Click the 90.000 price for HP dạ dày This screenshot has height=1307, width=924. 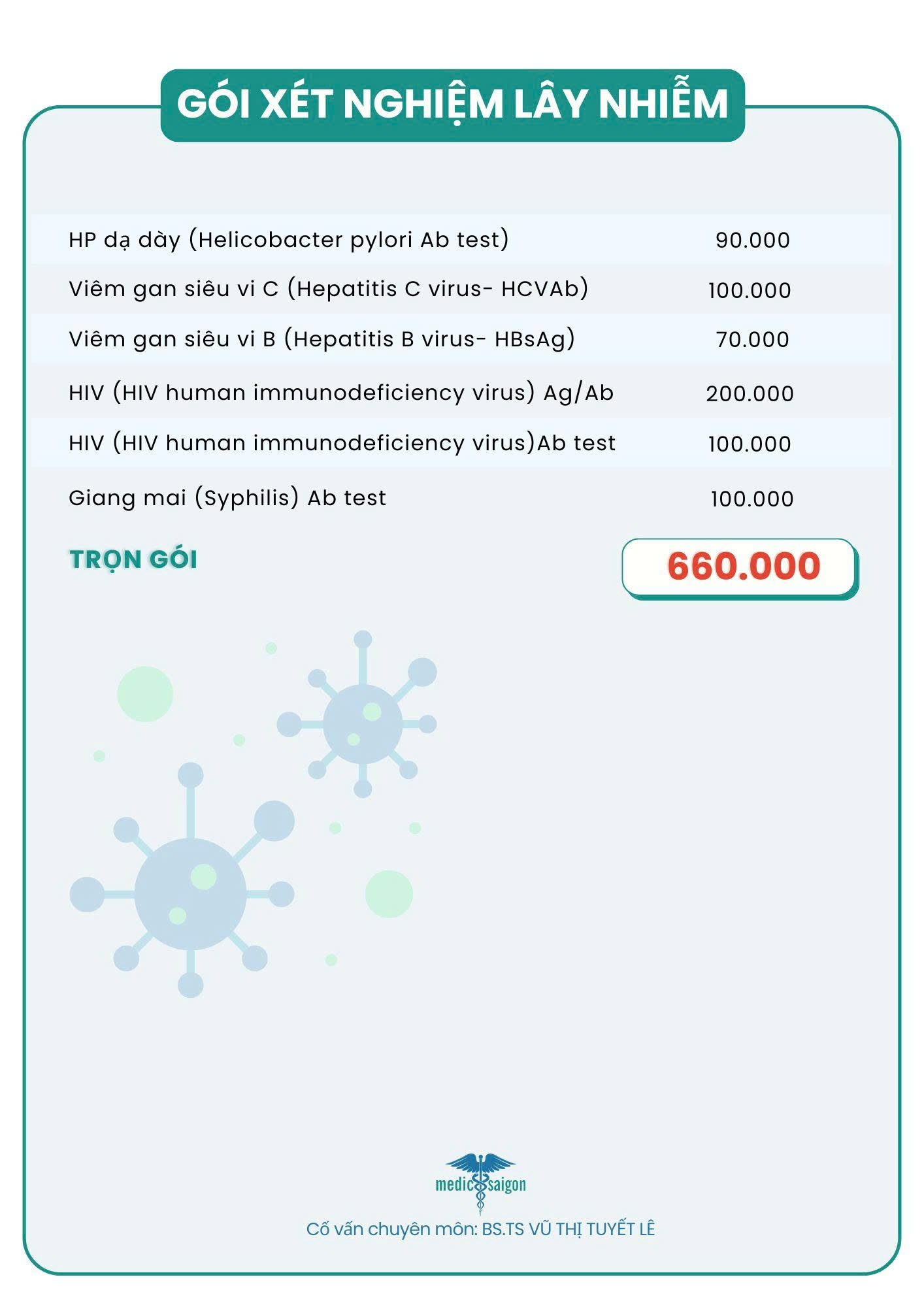pyautogui.click(x=752, y=240)
